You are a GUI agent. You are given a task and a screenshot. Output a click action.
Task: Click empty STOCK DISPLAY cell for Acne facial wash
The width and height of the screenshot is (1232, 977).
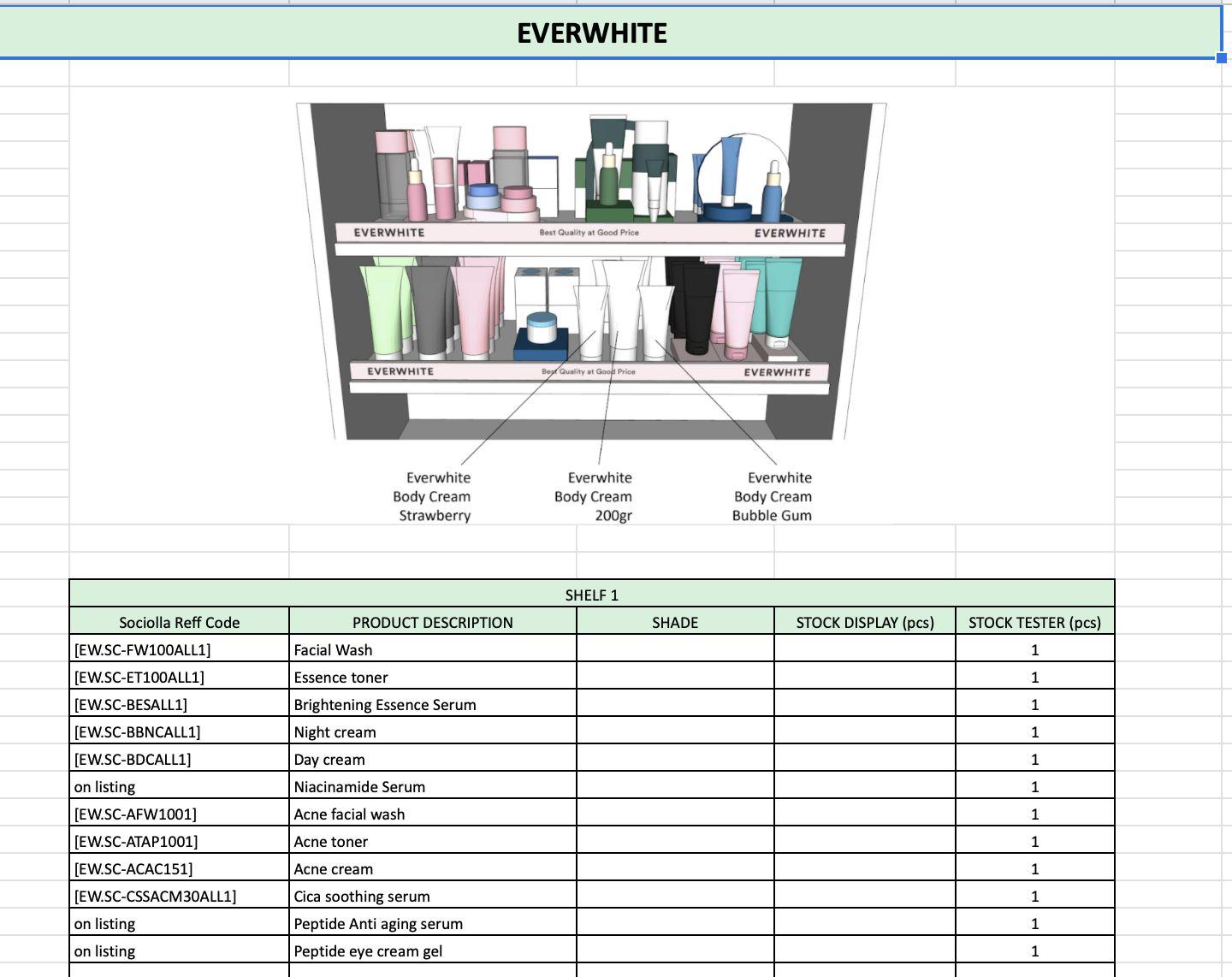pyautogui.click(x=865, y=814)
